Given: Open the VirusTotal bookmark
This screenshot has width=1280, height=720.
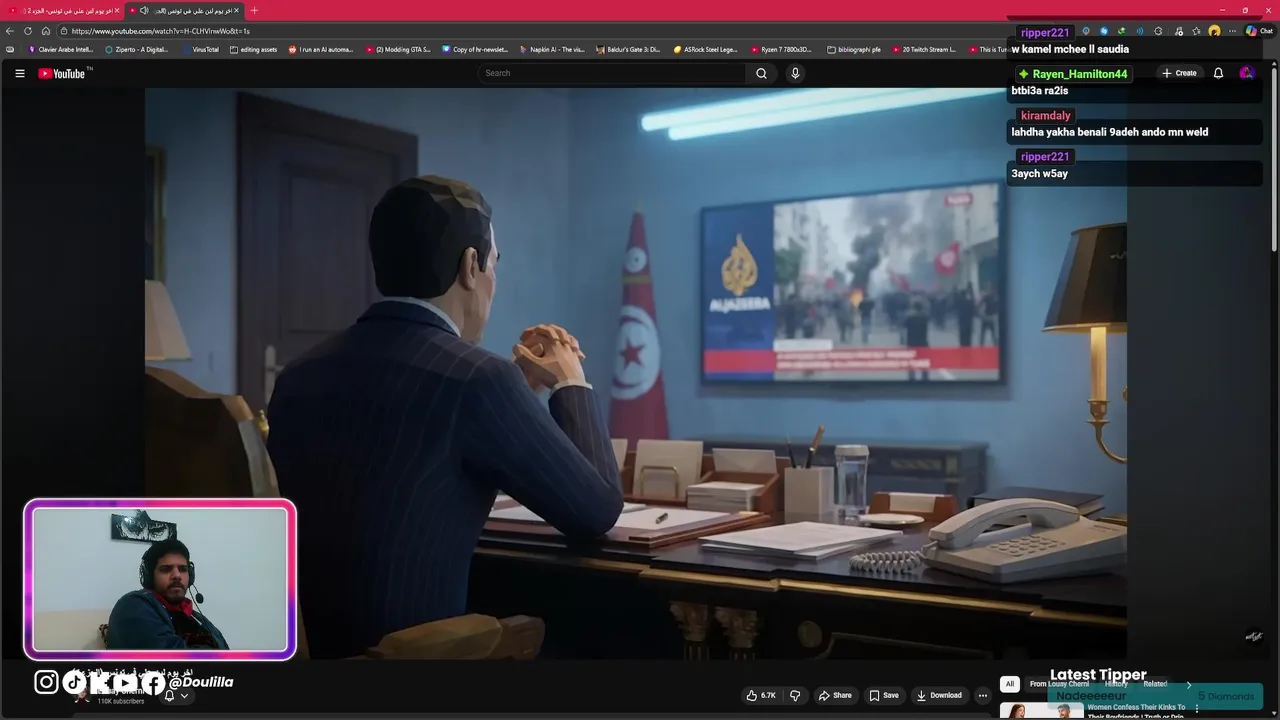Looking at the screenshot, I should (200, 49).
